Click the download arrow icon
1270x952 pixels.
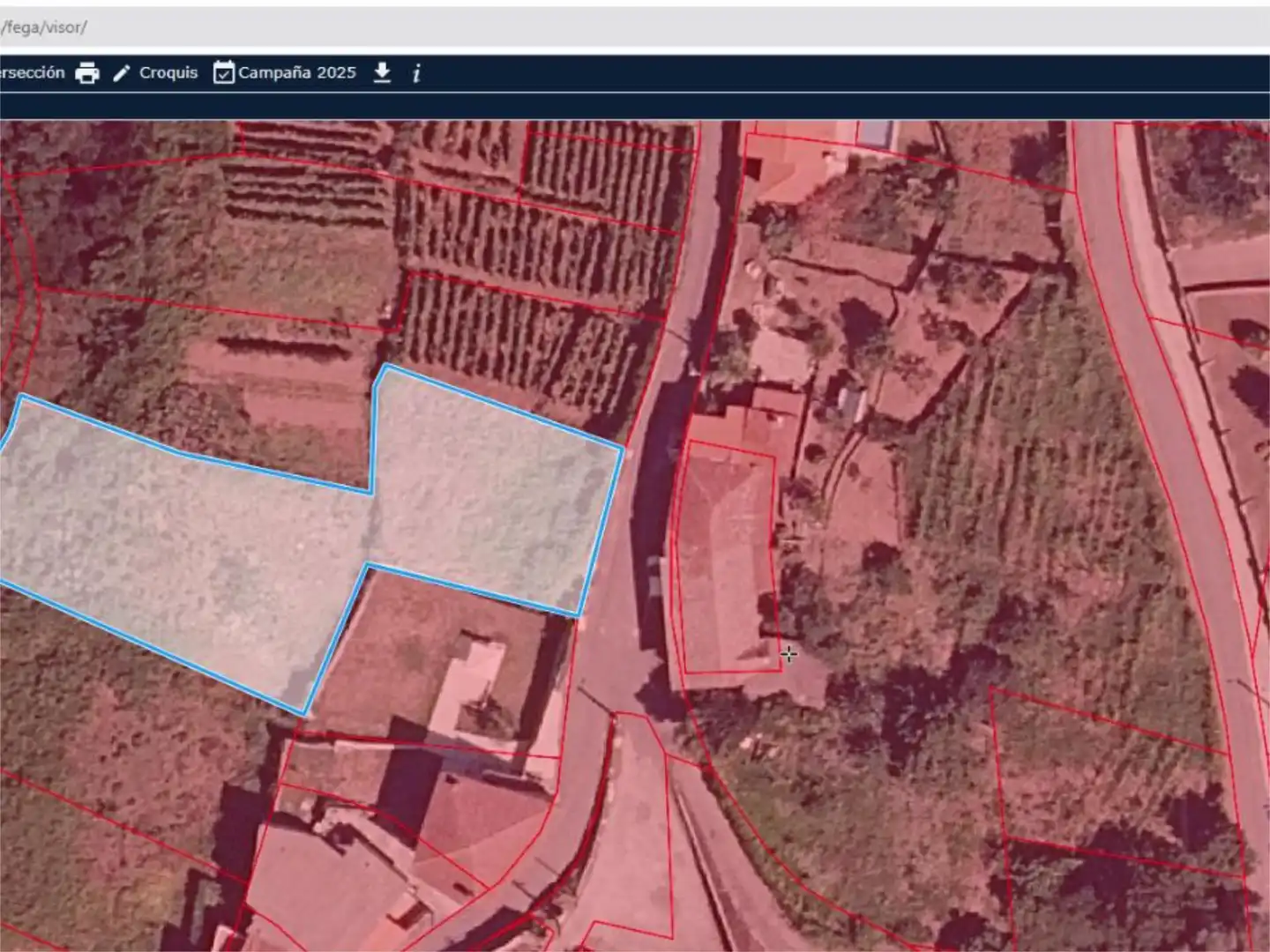(382, 72)
